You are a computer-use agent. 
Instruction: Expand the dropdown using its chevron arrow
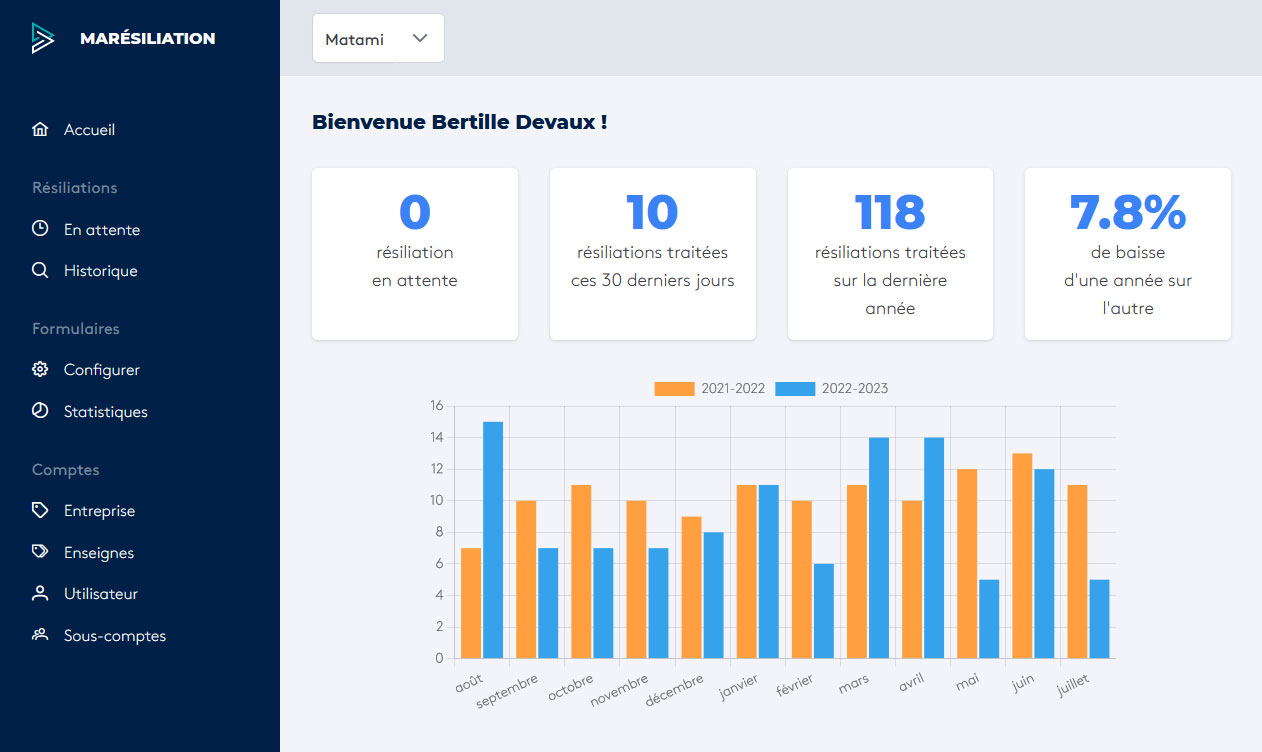420,38
